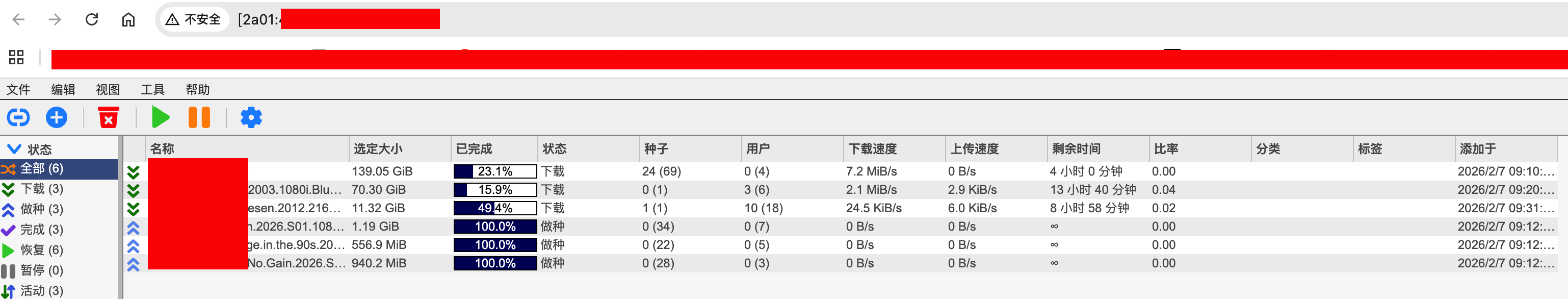Open the 不安全 site security panel
This screenshot has height=299, width=1568.
(194, 19)
